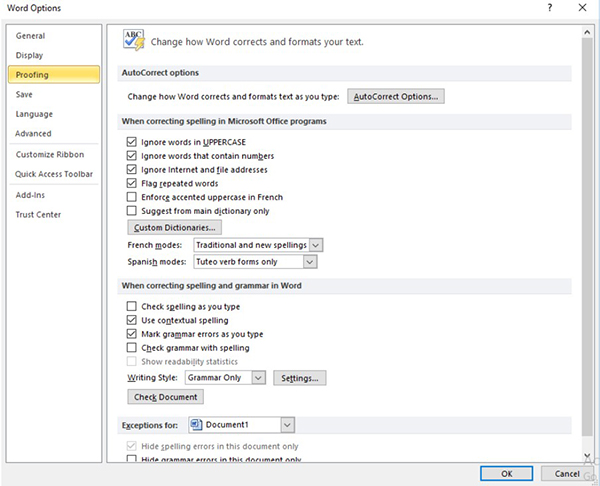Click the ABC proofing checkmark icon
The height and width of the screenshot is (486, 600).
coord(134,40)
